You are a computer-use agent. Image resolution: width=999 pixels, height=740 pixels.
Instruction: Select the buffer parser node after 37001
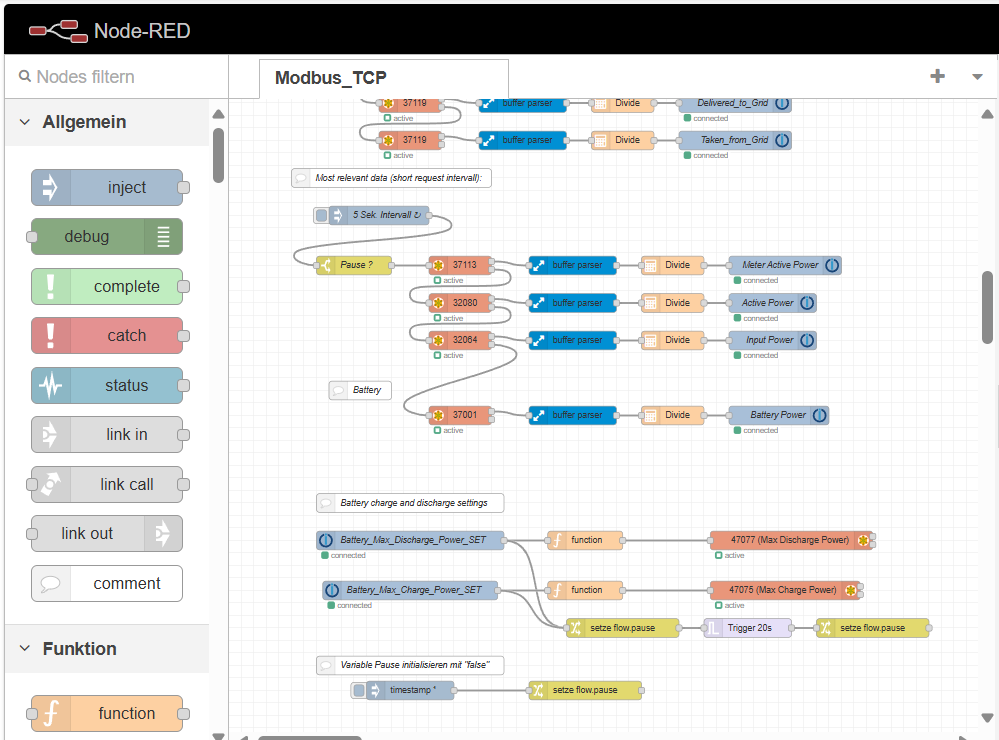point(573,415)
